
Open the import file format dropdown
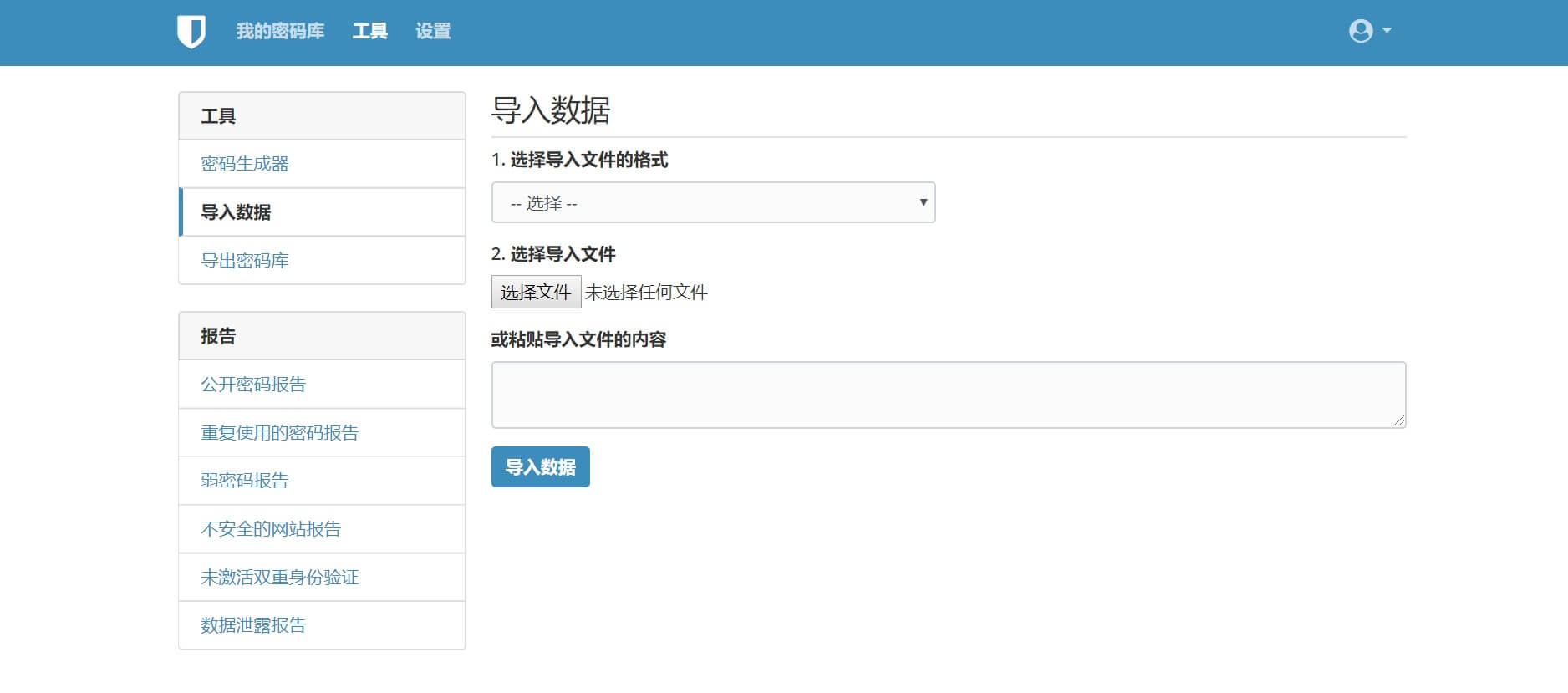point(713,203)
